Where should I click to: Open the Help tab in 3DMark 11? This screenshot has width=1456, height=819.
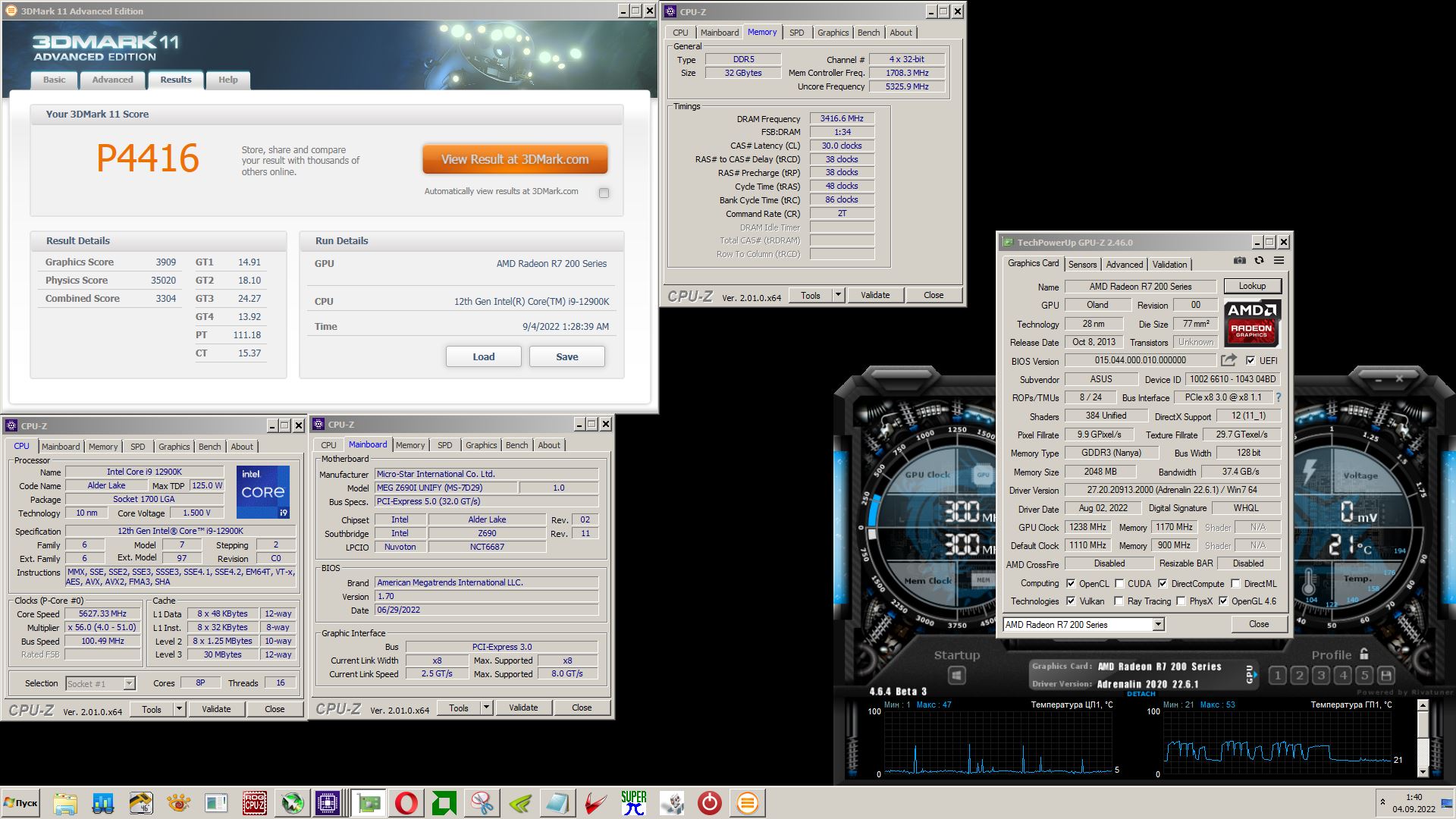point(228,80)
